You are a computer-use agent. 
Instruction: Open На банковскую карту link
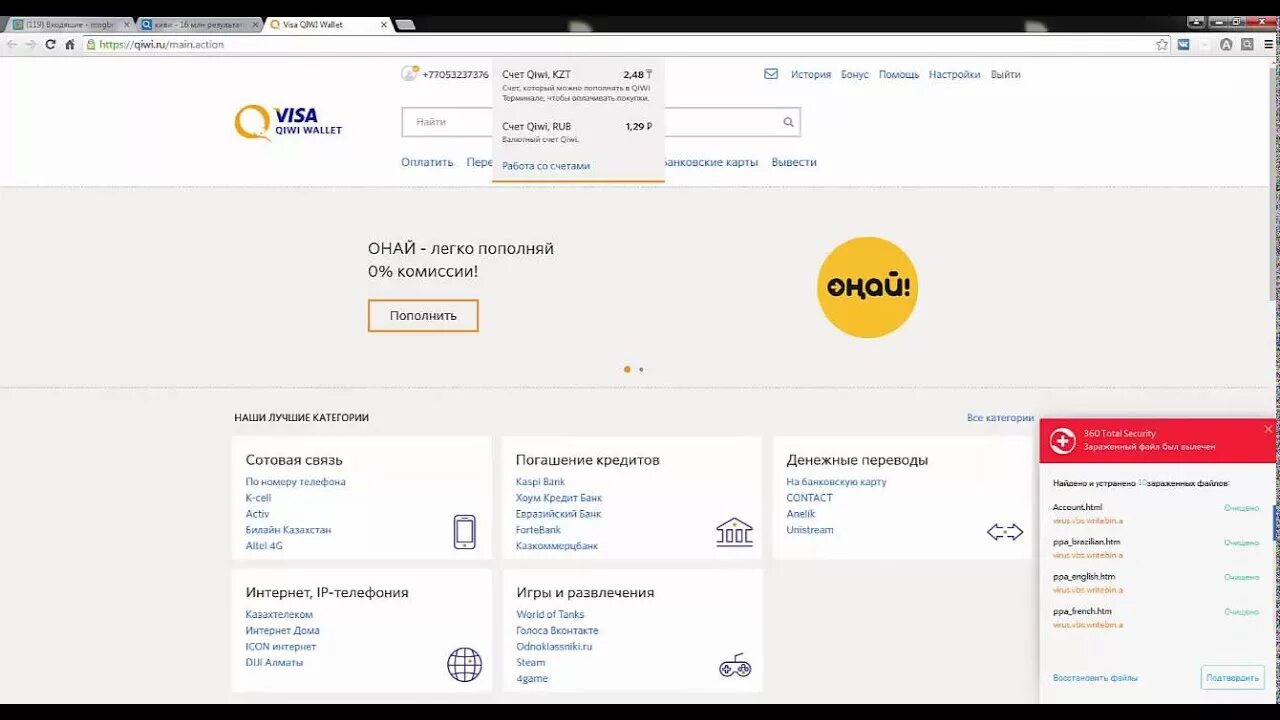click(836, 482)
